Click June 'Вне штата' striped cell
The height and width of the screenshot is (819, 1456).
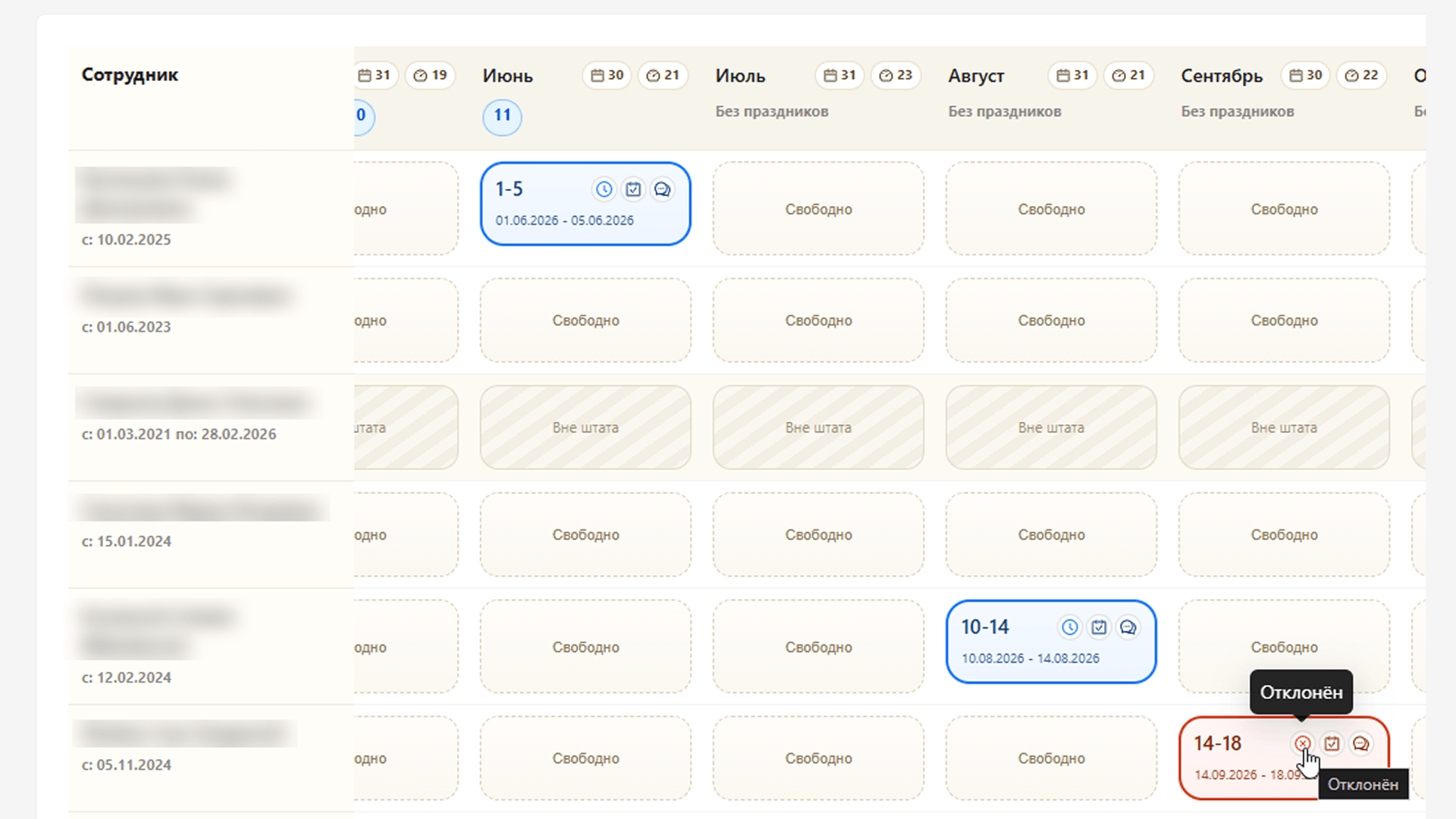(x=585, y=428)
